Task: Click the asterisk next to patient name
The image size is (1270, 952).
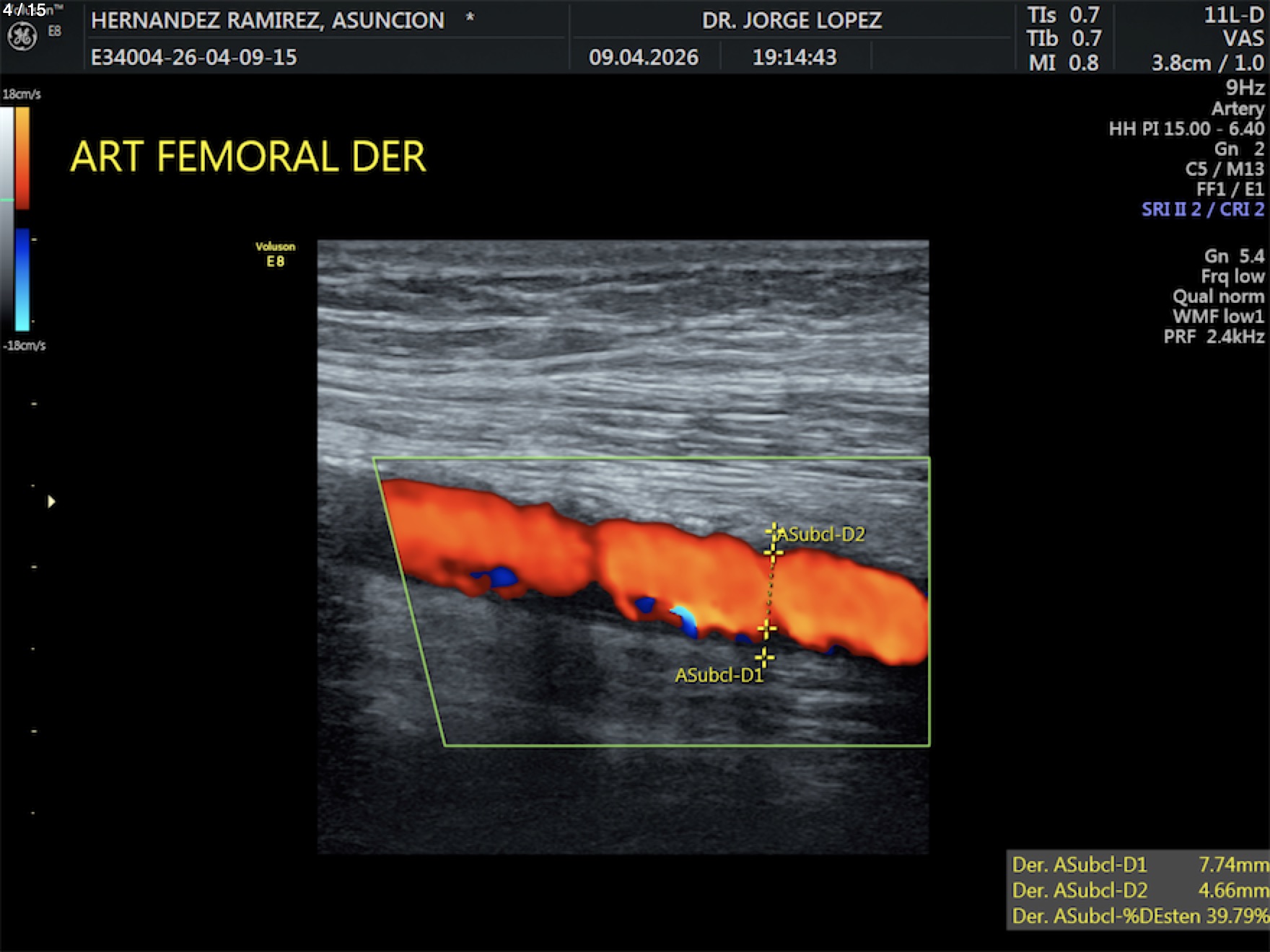Action: 470,19
